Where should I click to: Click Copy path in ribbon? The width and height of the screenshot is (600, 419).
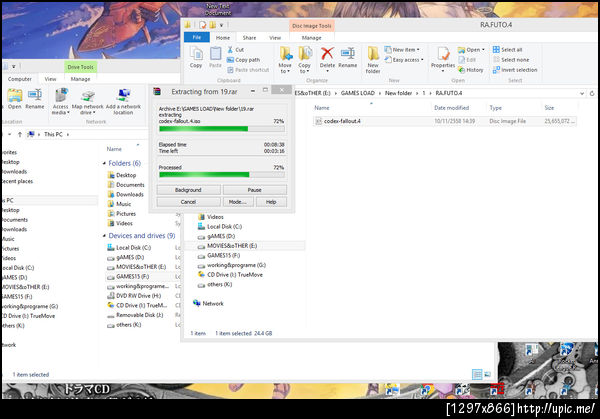(243, 60)
